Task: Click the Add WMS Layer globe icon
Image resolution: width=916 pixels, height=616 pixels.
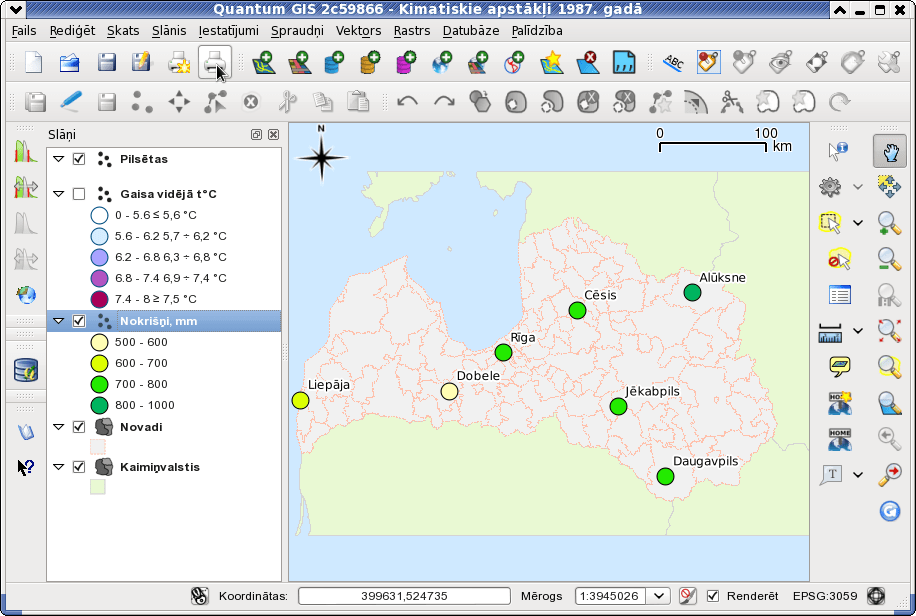Action: [x=442, y=62]
